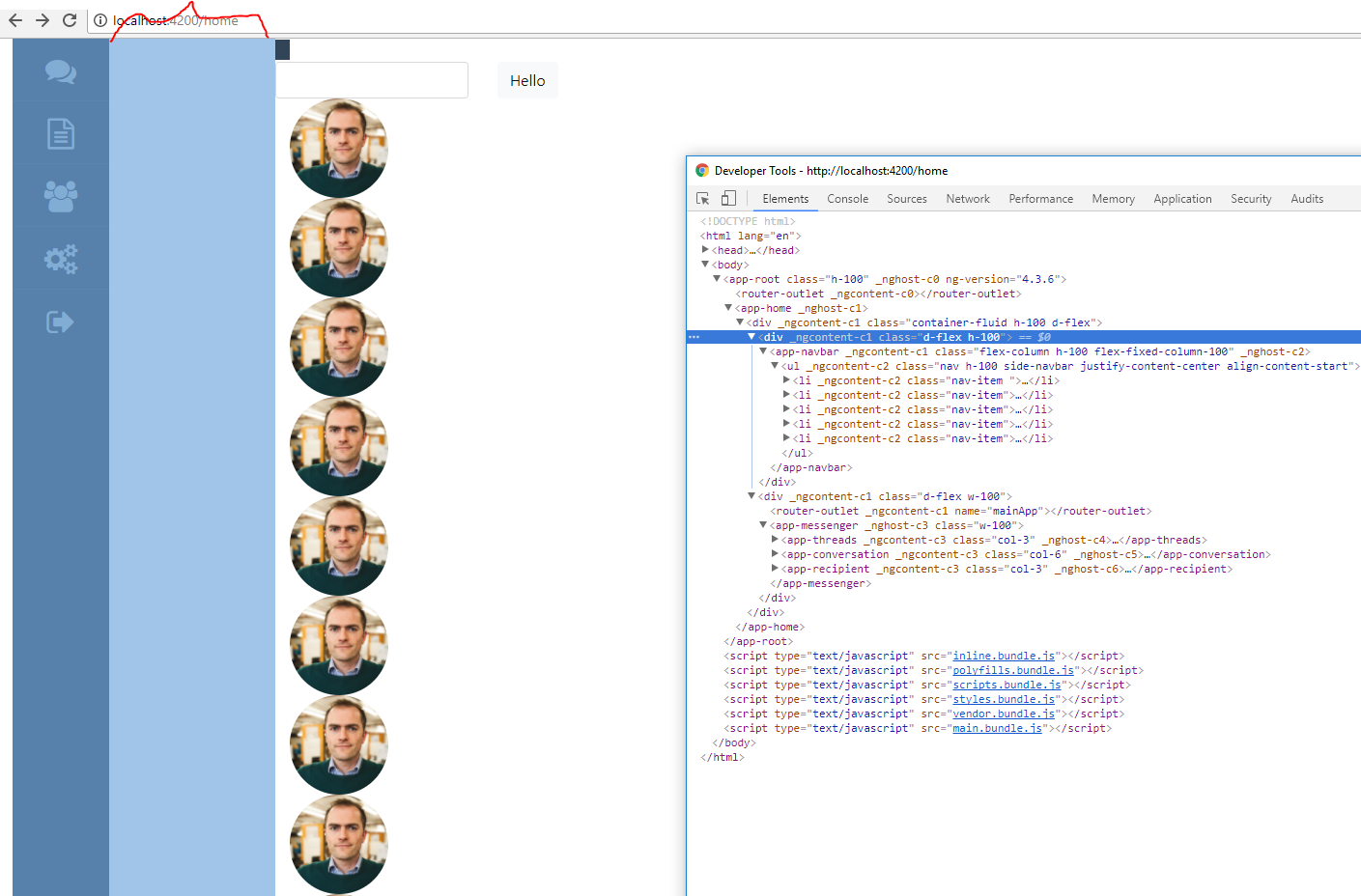Focus the text input beside Hello
1361x896 pixels.
pyautogui.click(x=372, y=80)
